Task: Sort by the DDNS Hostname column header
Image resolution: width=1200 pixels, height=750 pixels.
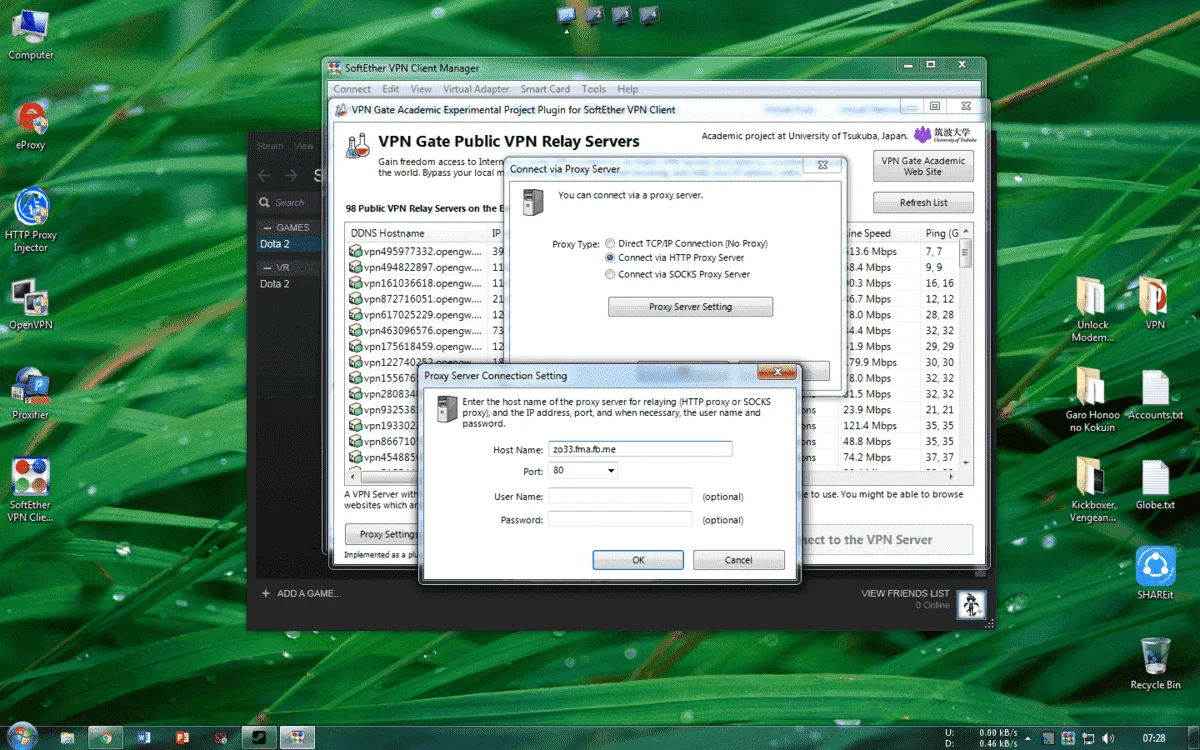Action: point(416,233)
